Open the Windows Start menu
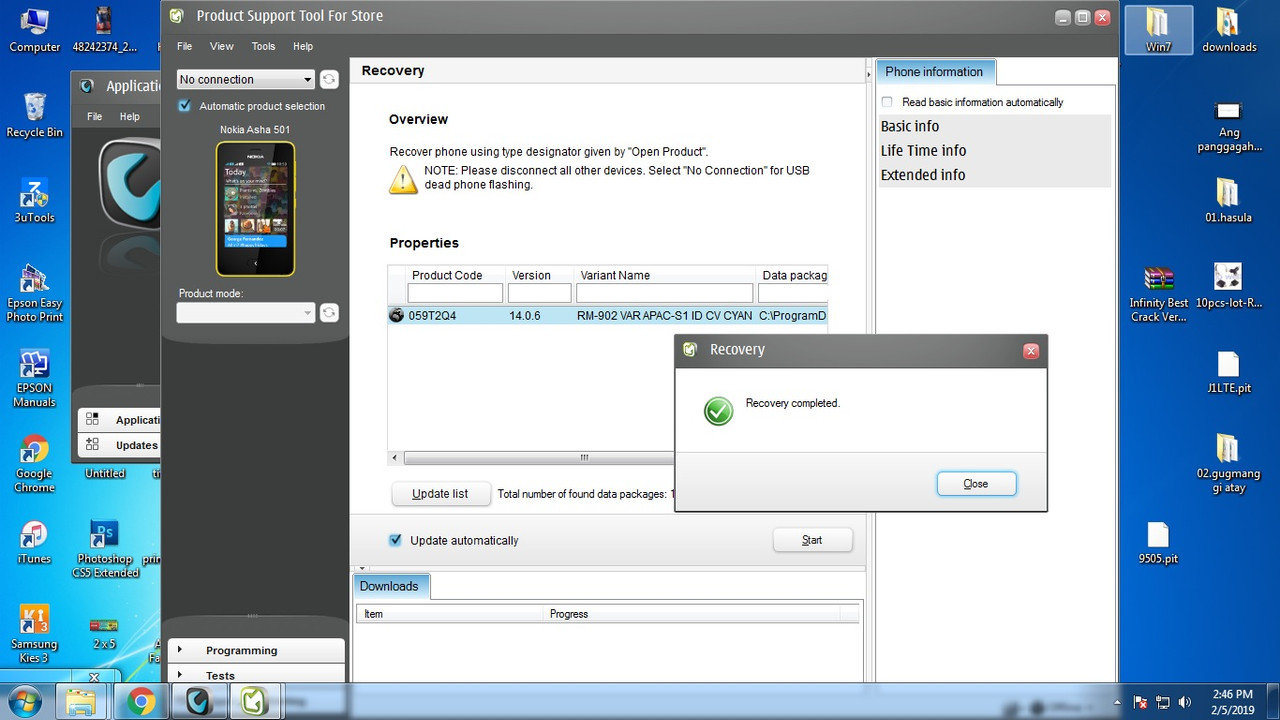1280x720 pixels. [x=24, y=700]
